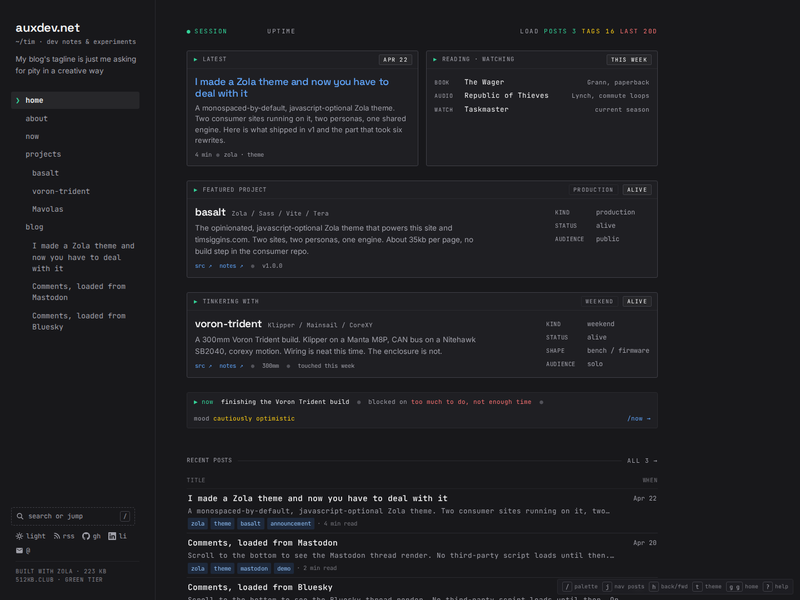Click the slash palette key hint
Viewport: 800px width, 600px height.
tap(567, 587)
